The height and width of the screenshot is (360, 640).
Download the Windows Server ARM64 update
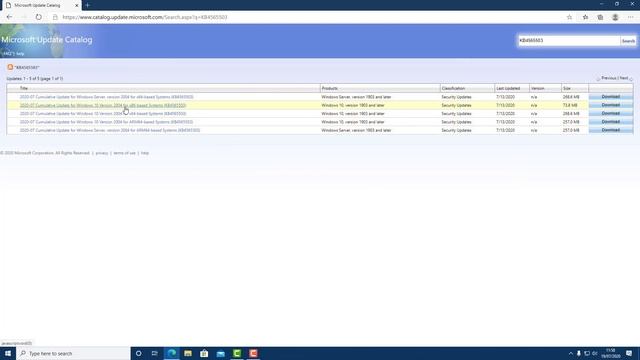point(611,130)
